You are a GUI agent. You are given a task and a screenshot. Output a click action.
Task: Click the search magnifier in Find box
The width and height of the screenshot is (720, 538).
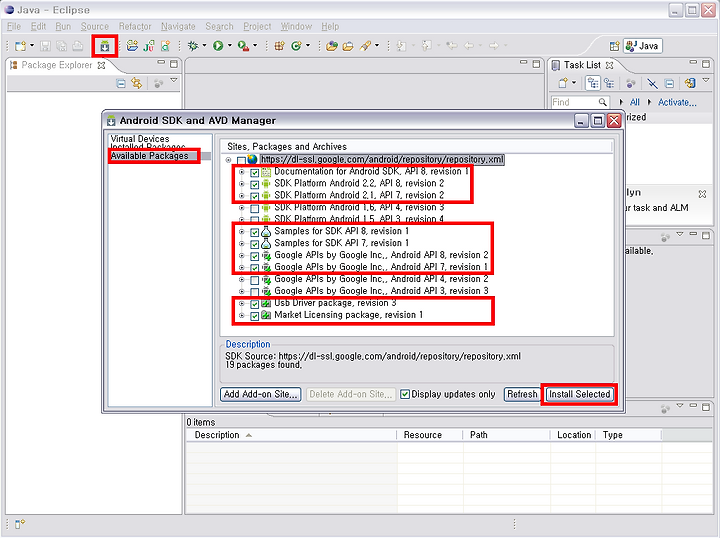coord(603,102)
